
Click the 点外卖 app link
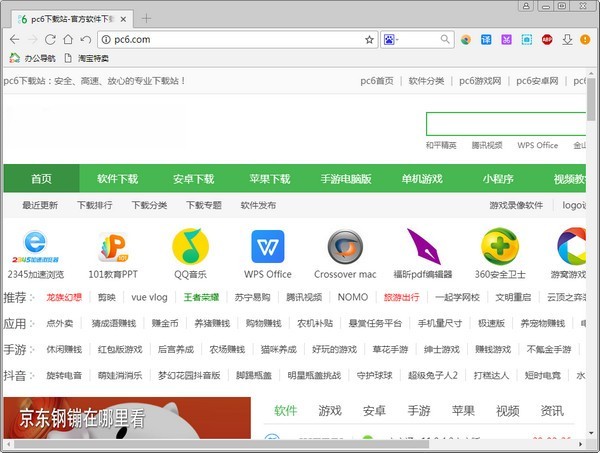(59, 323)
